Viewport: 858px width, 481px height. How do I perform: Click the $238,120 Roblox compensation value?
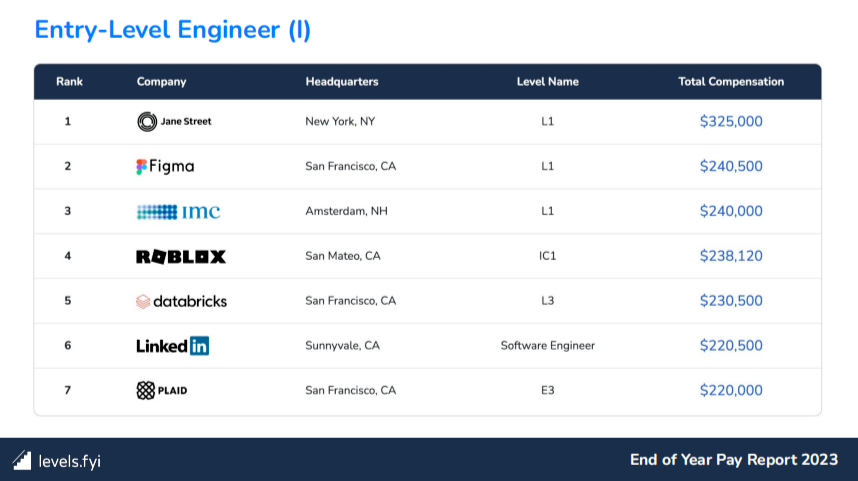pyautogui.click(x=731, y=256)
